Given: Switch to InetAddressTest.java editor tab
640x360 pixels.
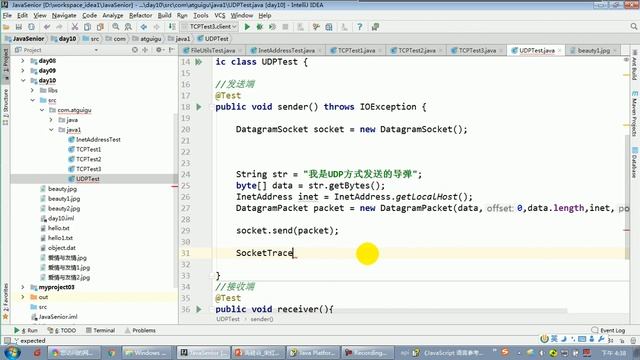Looking at the screenshot, I should pos(286,51).
